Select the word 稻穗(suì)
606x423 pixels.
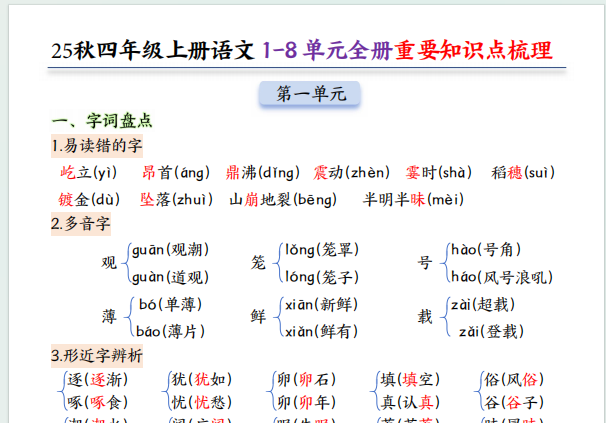[522, 172]
